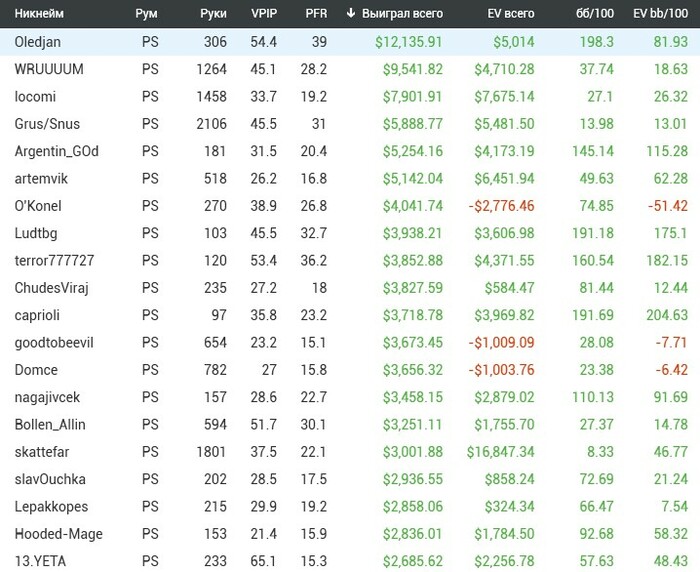
Task: Sort by the Рум column header
Action: click(x=146, y=14)
